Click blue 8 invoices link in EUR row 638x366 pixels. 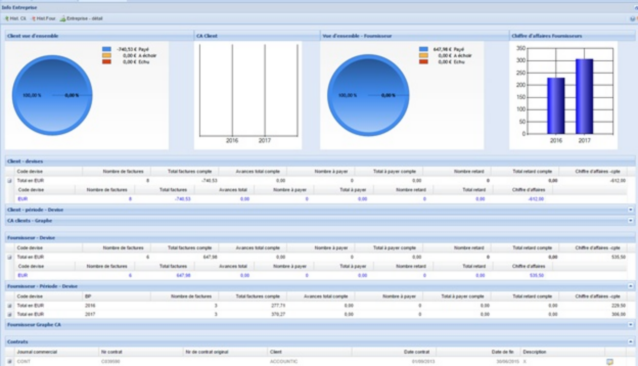point(130,199)
